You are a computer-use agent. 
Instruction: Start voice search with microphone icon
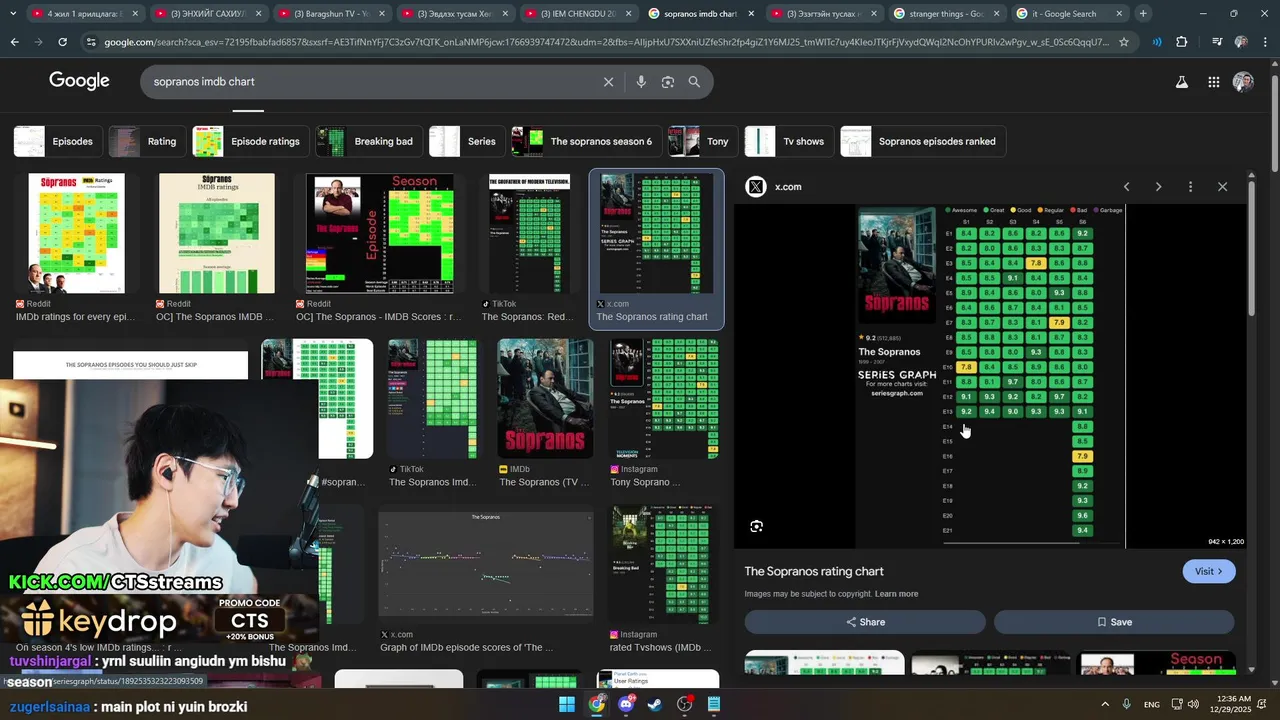[x=641, y=82]
